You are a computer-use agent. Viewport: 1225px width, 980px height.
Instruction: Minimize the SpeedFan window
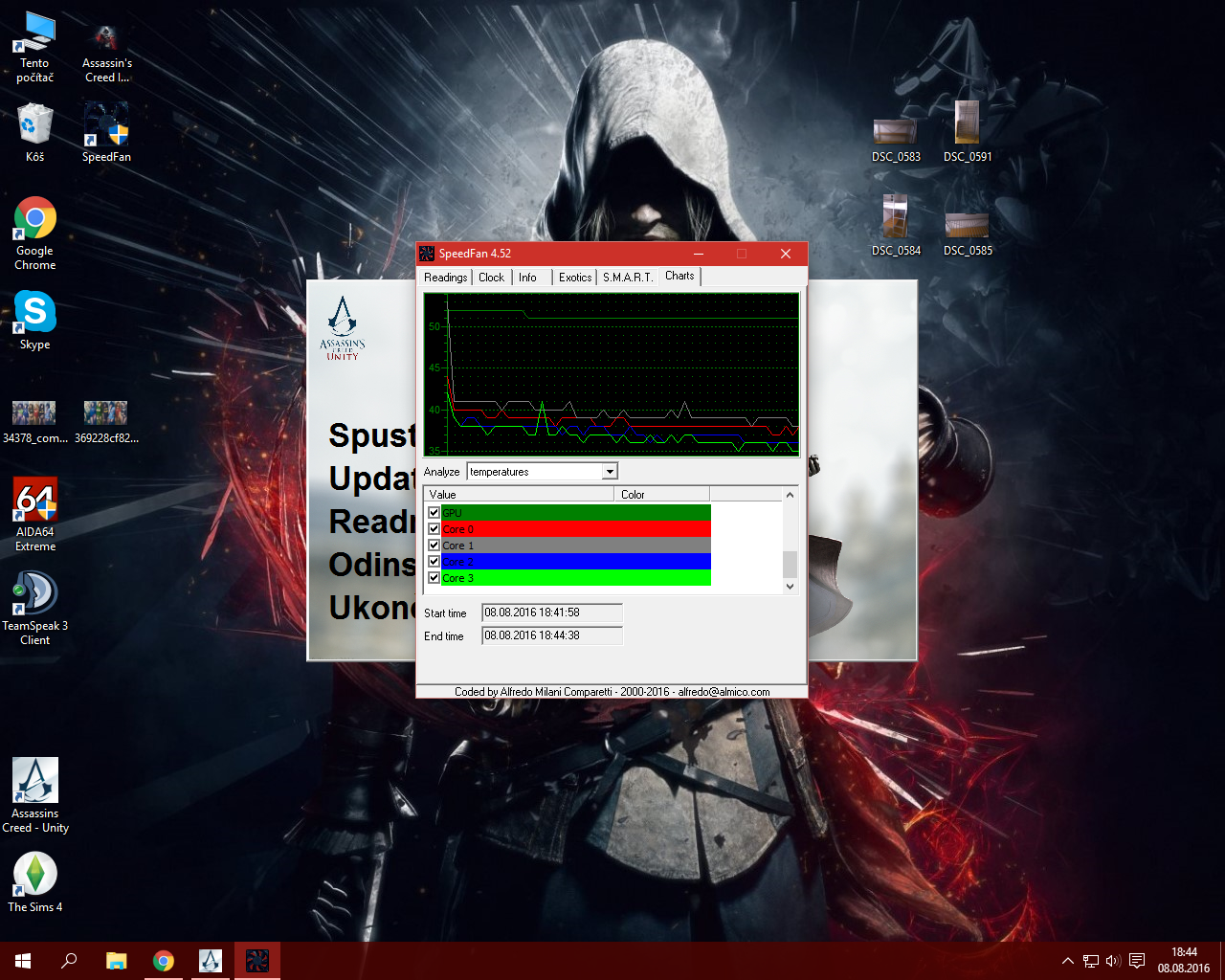[699, 254]
